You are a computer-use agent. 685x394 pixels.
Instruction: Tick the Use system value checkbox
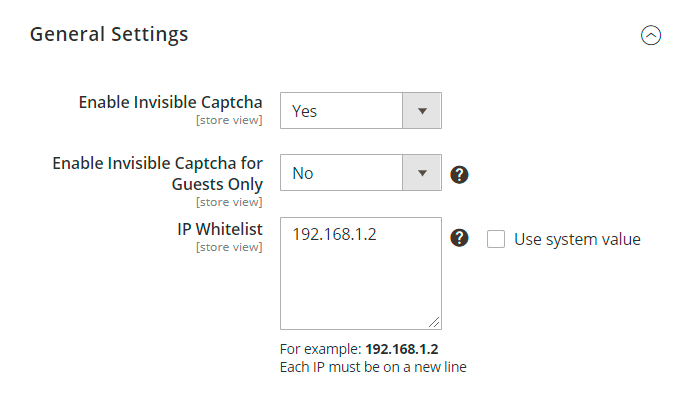point(496,239)
